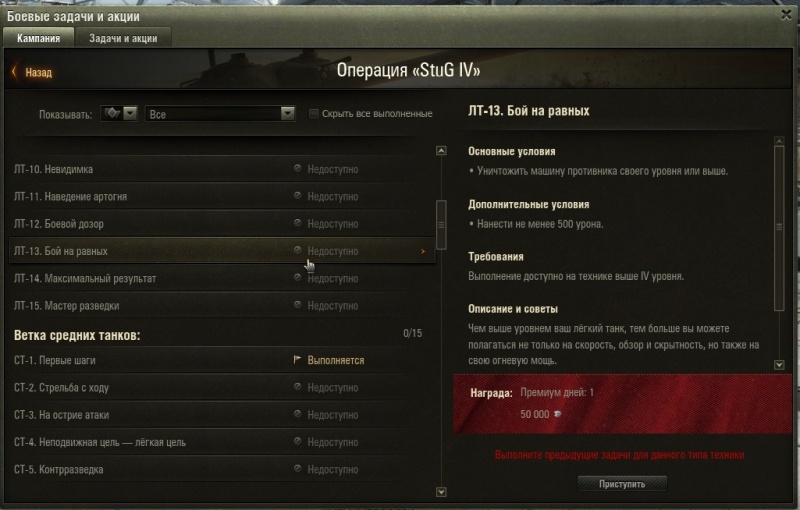Click the flag icon next to Выполняется
This screenshot has width=800, height=510.
tap(297, 360)
